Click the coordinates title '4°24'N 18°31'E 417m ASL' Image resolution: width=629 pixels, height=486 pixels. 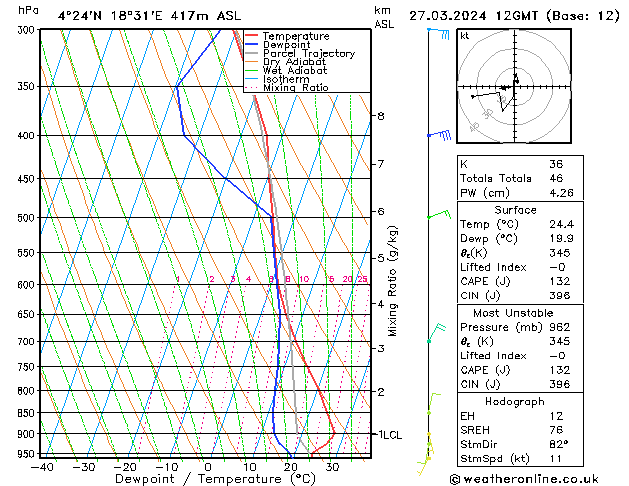click(x=149, y=16)
